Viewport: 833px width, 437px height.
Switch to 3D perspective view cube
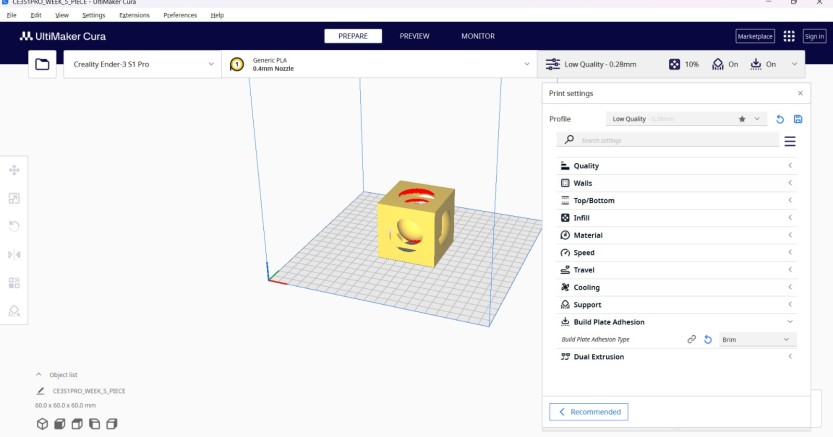click(42, 424)
